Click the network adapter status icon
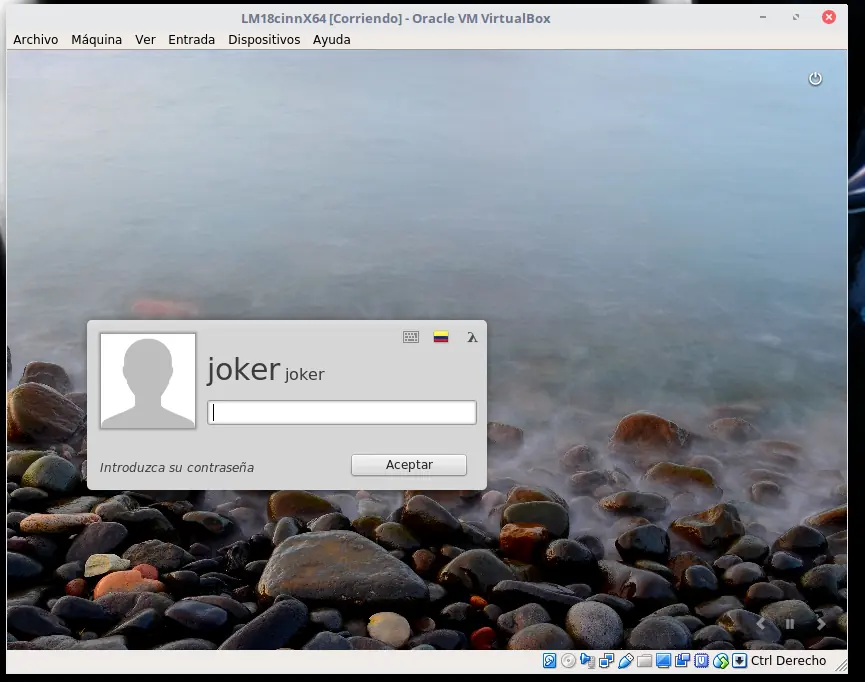 [607, 660]
